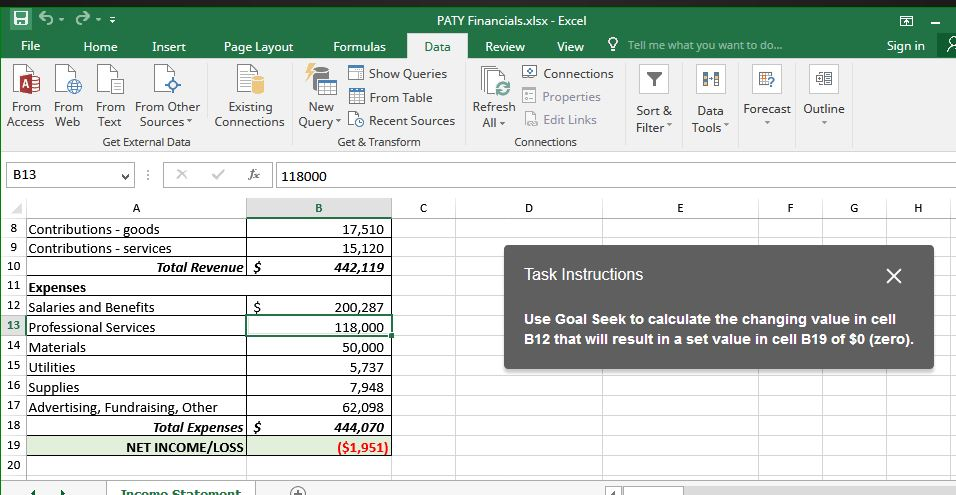Select cell B12 with 200,287
The image size is (956, 495).
319,307
